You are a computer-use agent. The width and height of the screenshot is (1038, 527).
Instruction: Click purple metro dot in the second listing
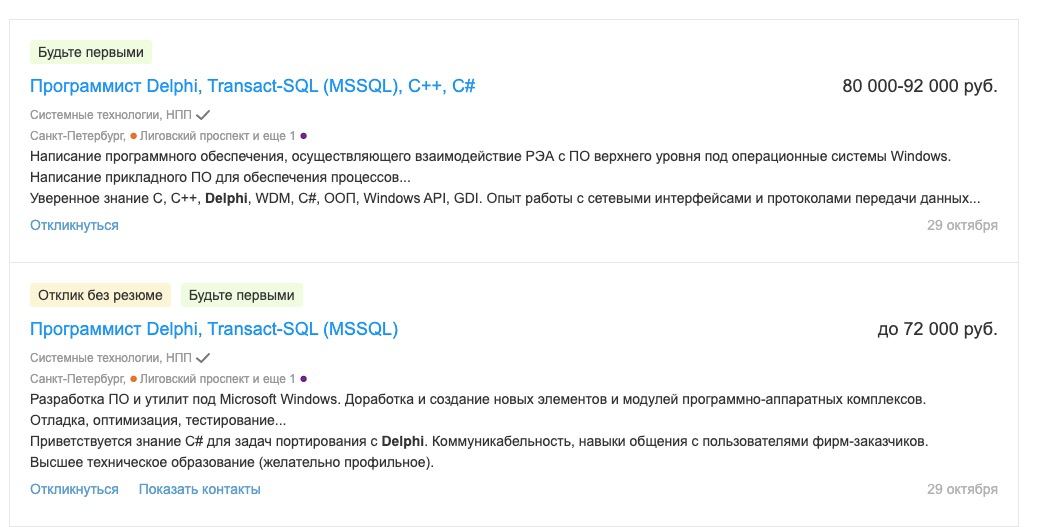pos(303,379)
